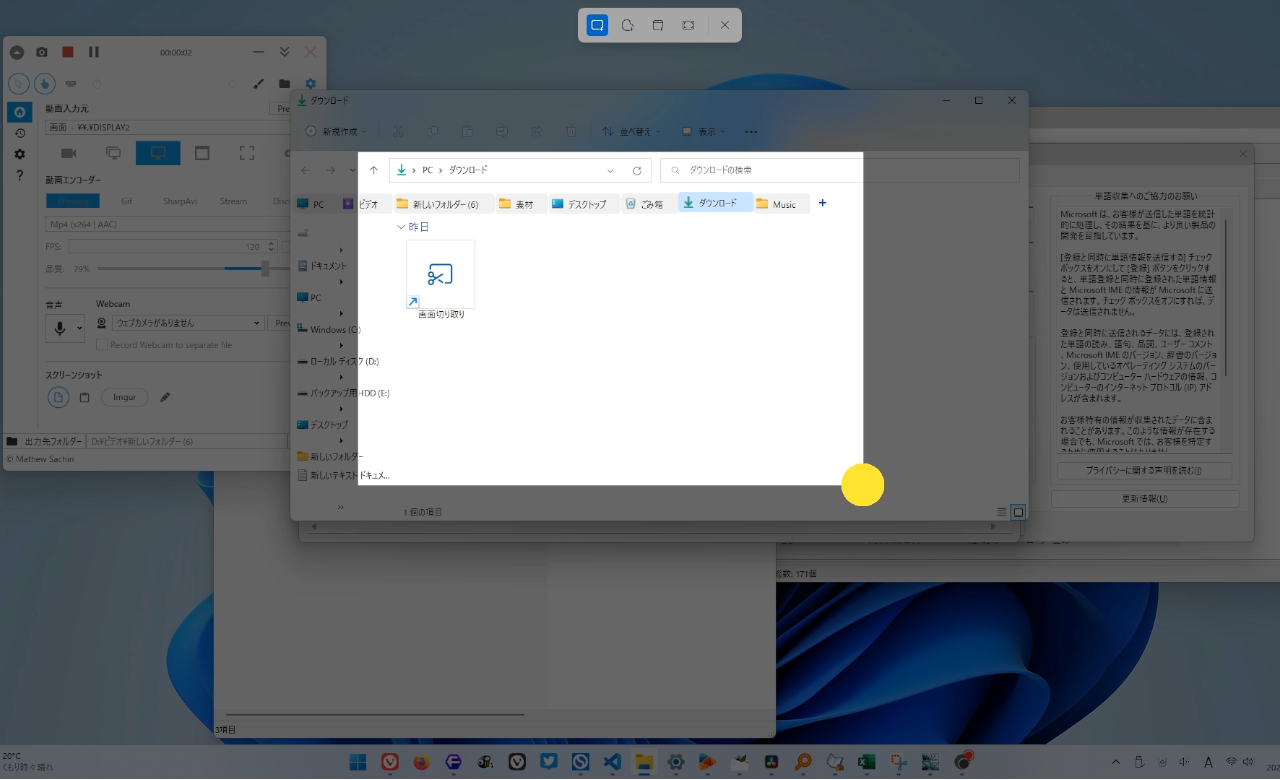Toggle keystrokes overlay in Captura
Screen dimensions: 1280x780
click(x=71, y=84)
